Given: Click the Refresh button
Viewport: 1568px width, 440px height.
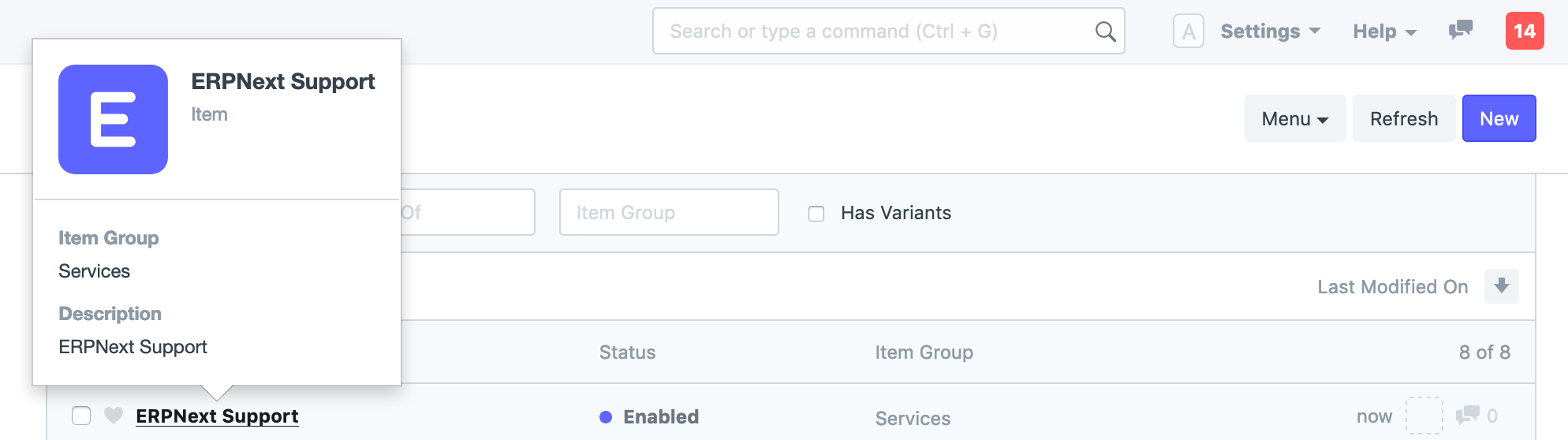Looking at the screenshot, I should coord(1404,118).
